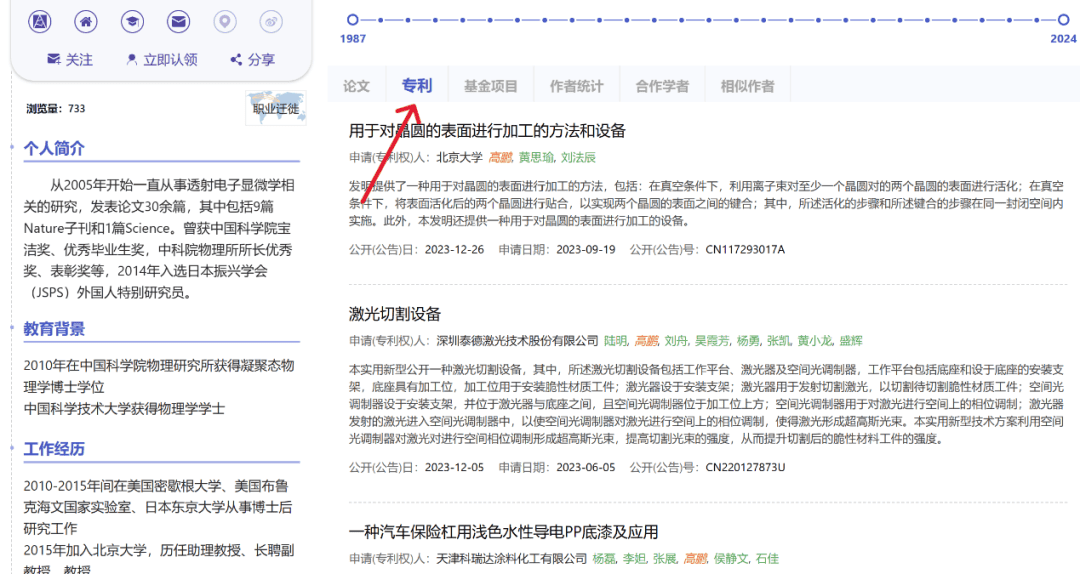Image resolution: width=1080 pixels, height=574 pixels.
Task: Click the 个人简介 section heading
Action: [x=54, y=148]
